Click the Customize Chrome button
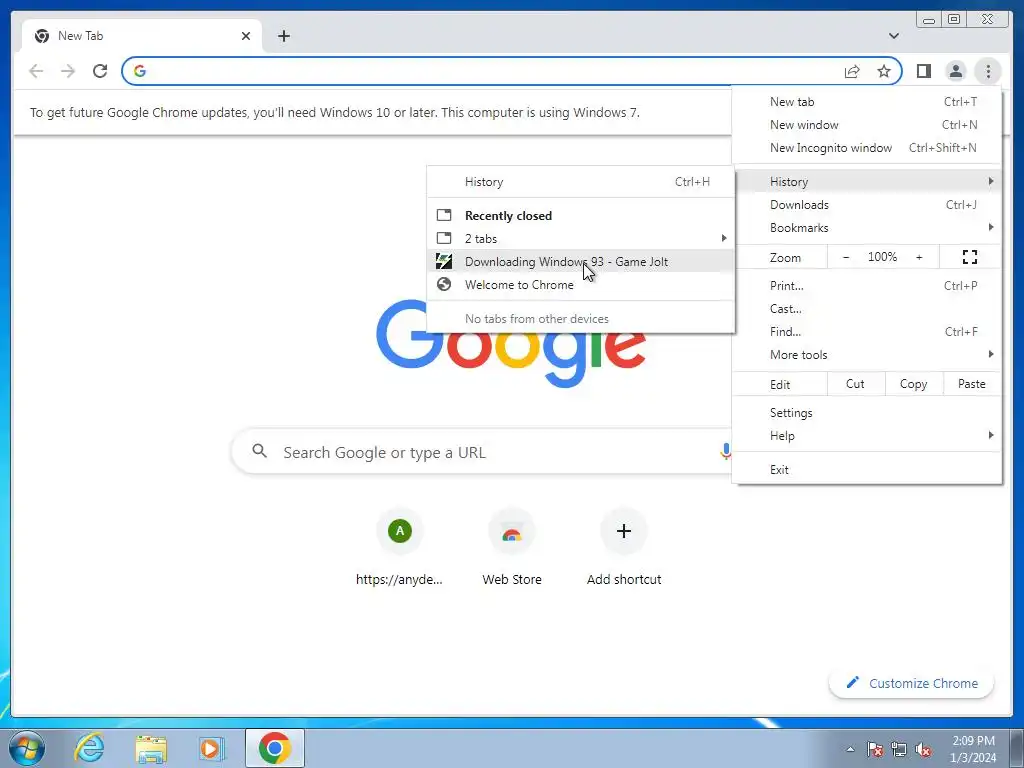 coord(912,683)
